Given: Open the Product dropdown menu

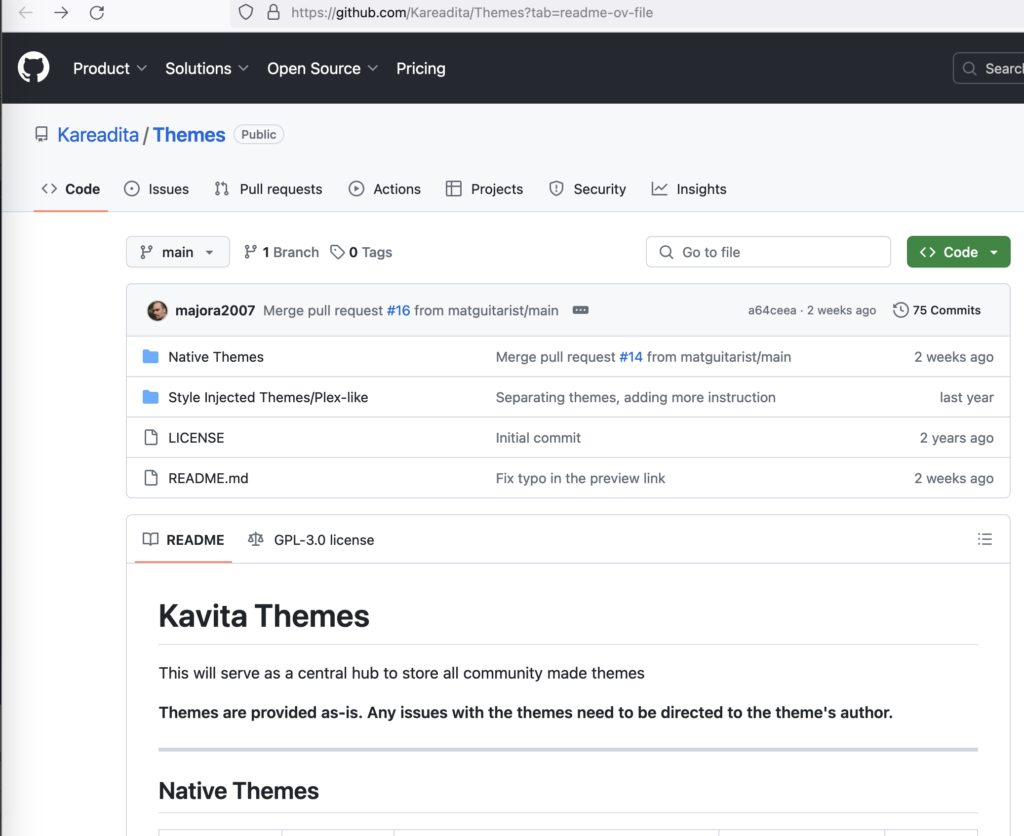Looking at the screenshot, I should 110,69.
